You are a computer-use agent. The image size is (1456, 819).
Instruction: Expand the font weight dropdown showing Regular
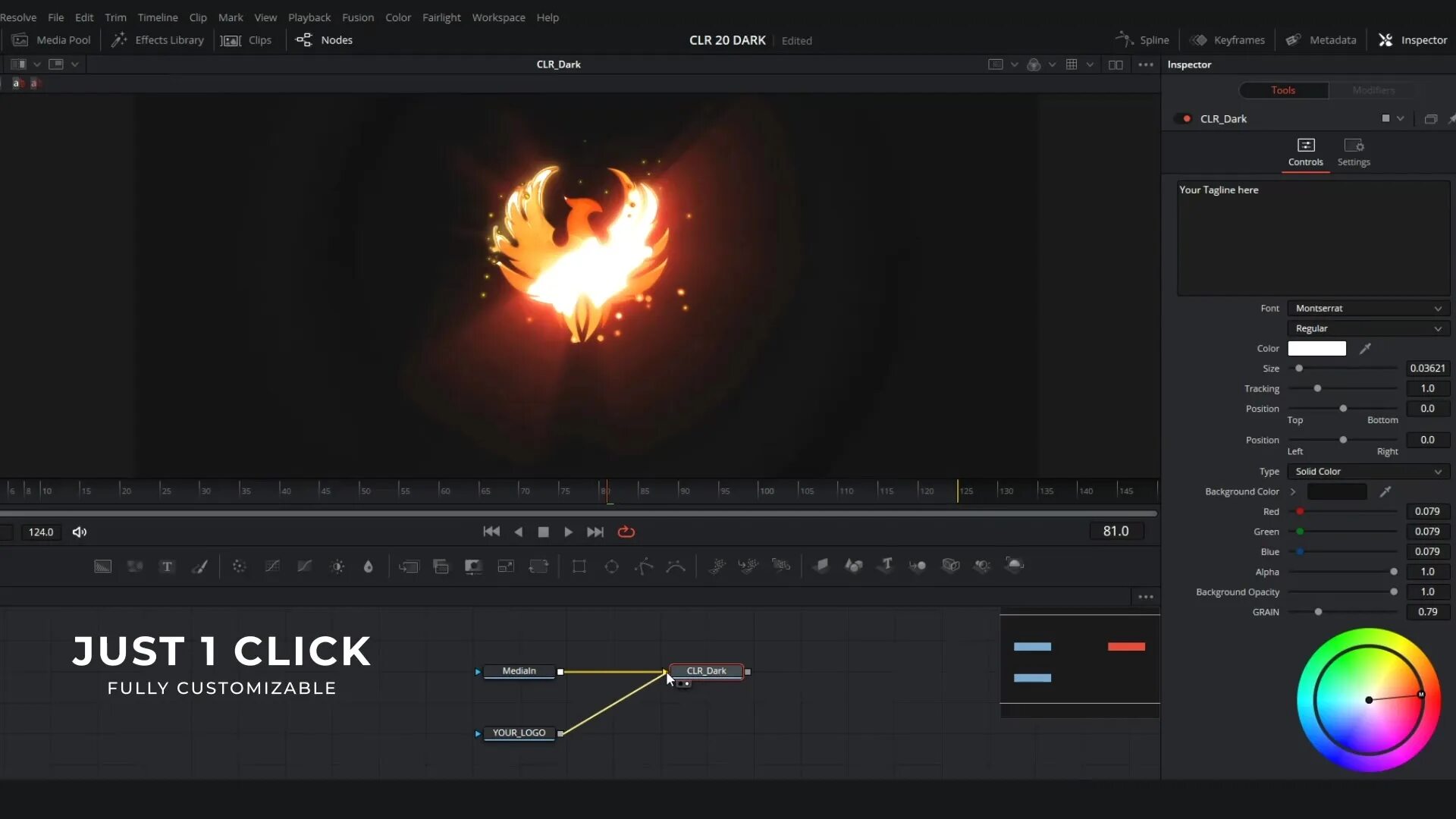pos(1367,328)
